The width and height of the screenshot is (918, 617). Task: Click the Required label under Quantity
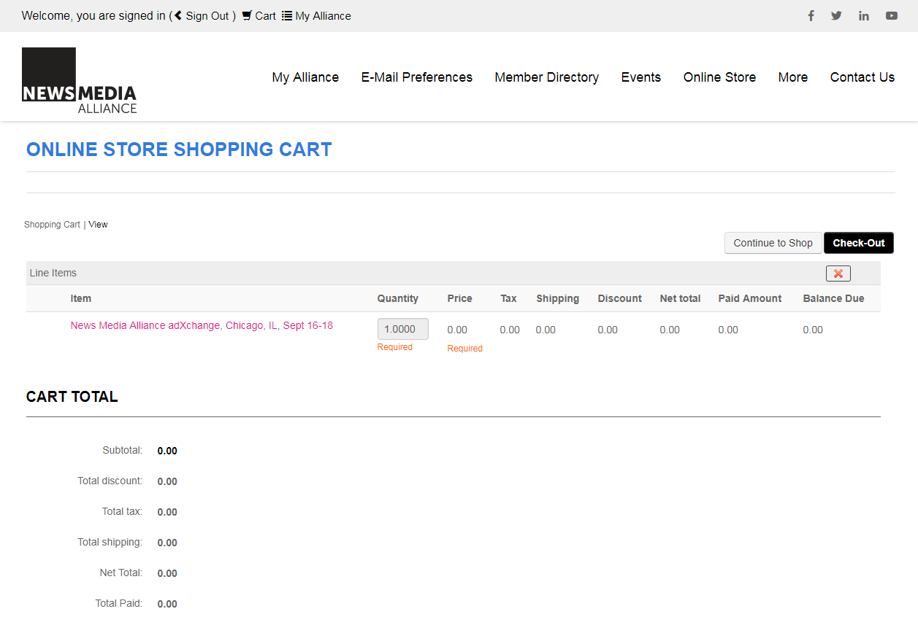(395, 347)
